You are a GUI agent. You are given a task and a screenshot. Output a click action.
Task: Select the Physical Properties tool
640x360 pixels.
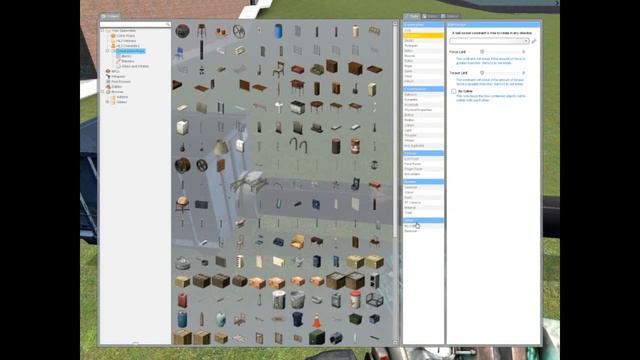(423, 110)
